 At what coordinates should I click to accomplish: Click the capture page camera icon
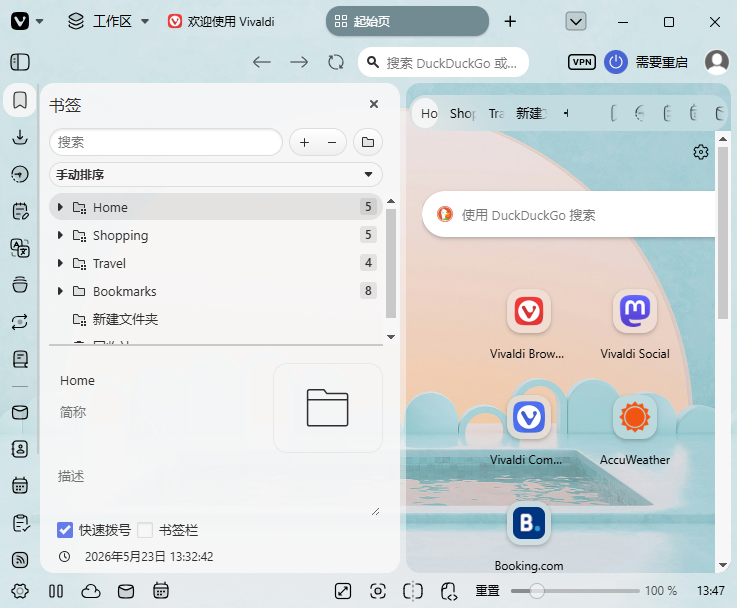[378, 591]
